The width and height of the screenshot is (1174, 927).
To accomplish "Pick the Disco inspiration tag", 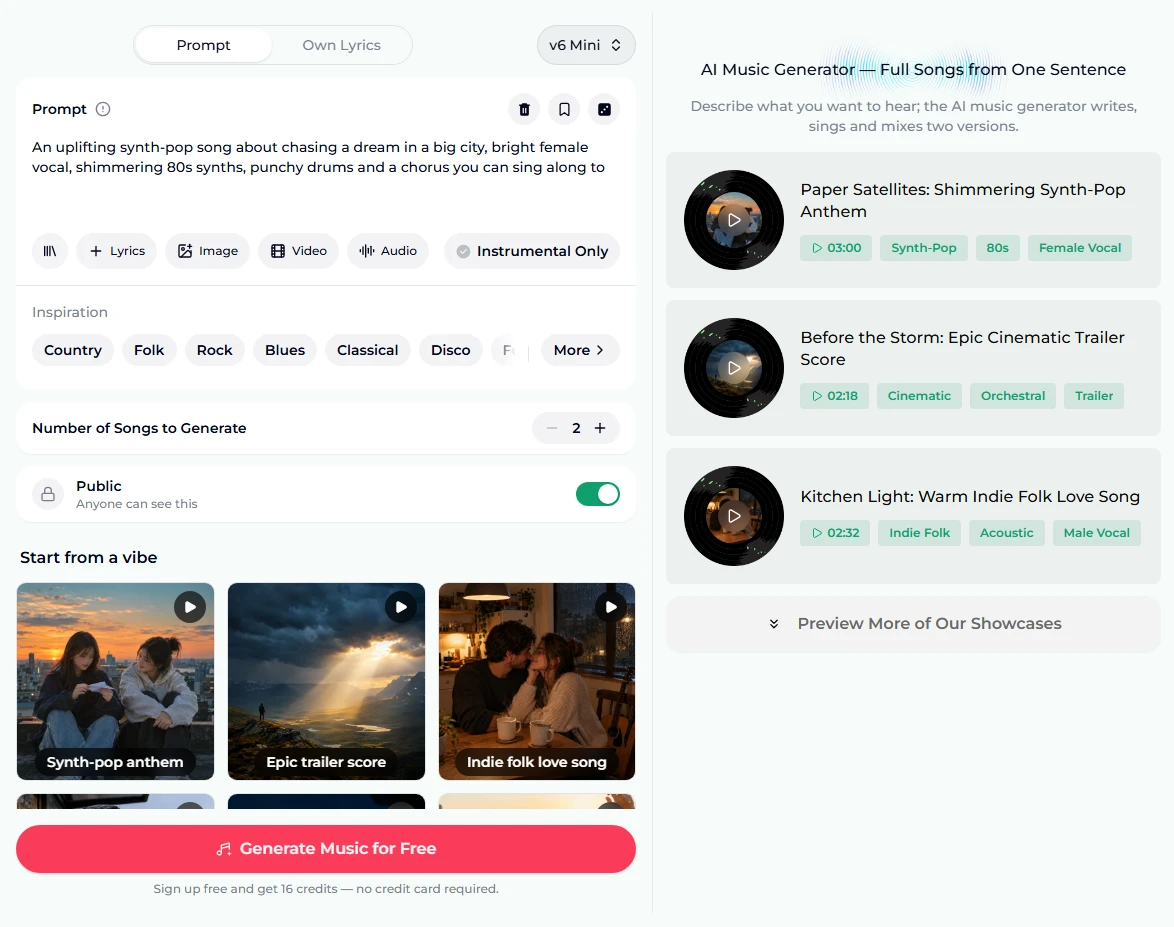I will [x=451, y=350].
